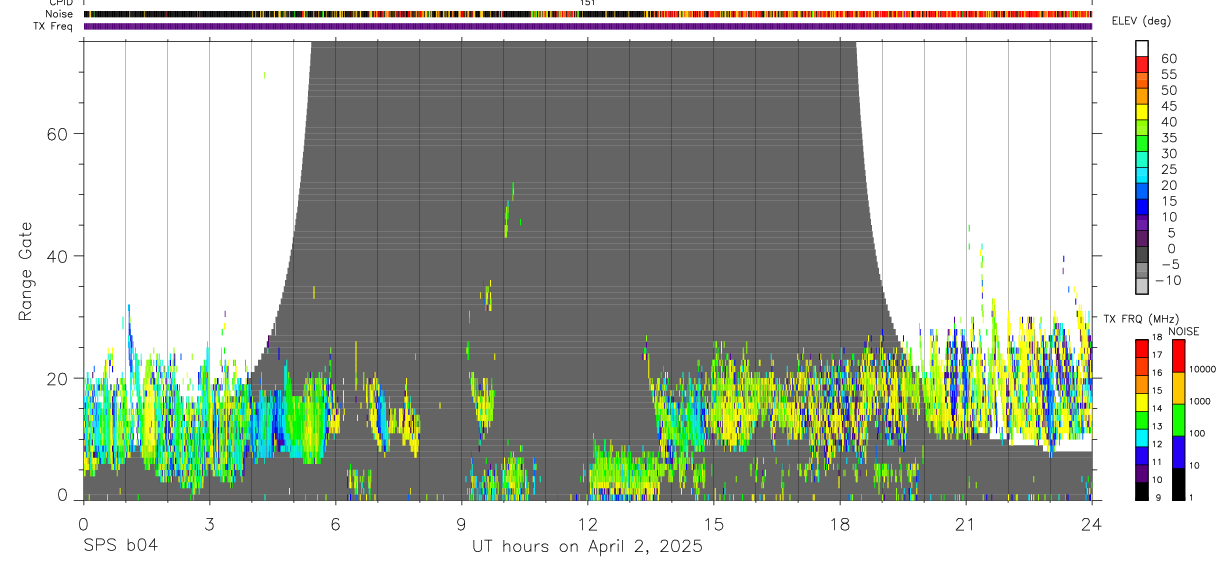This screenshot has width=1228, height=567.
Task: Select the light gray -10 elevation swatch
Action: tap(1143, 287)
